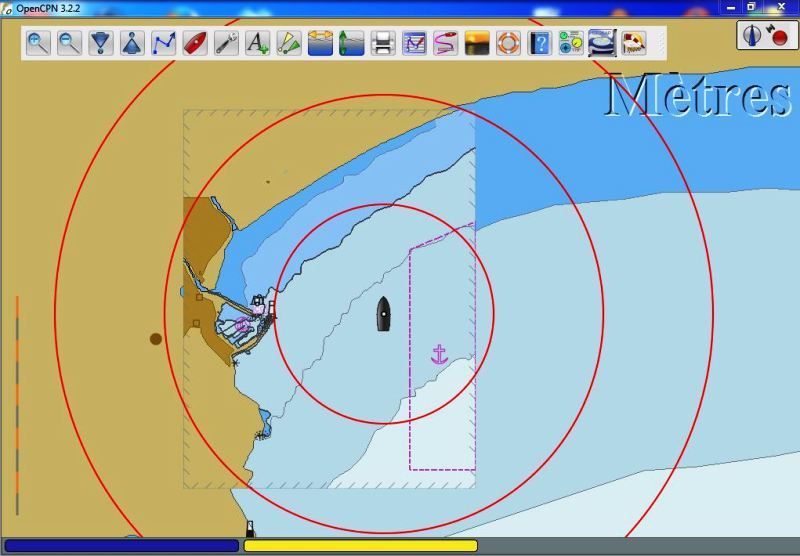Zoom out of the chart

pyautogui.click(x=69, y=43)
